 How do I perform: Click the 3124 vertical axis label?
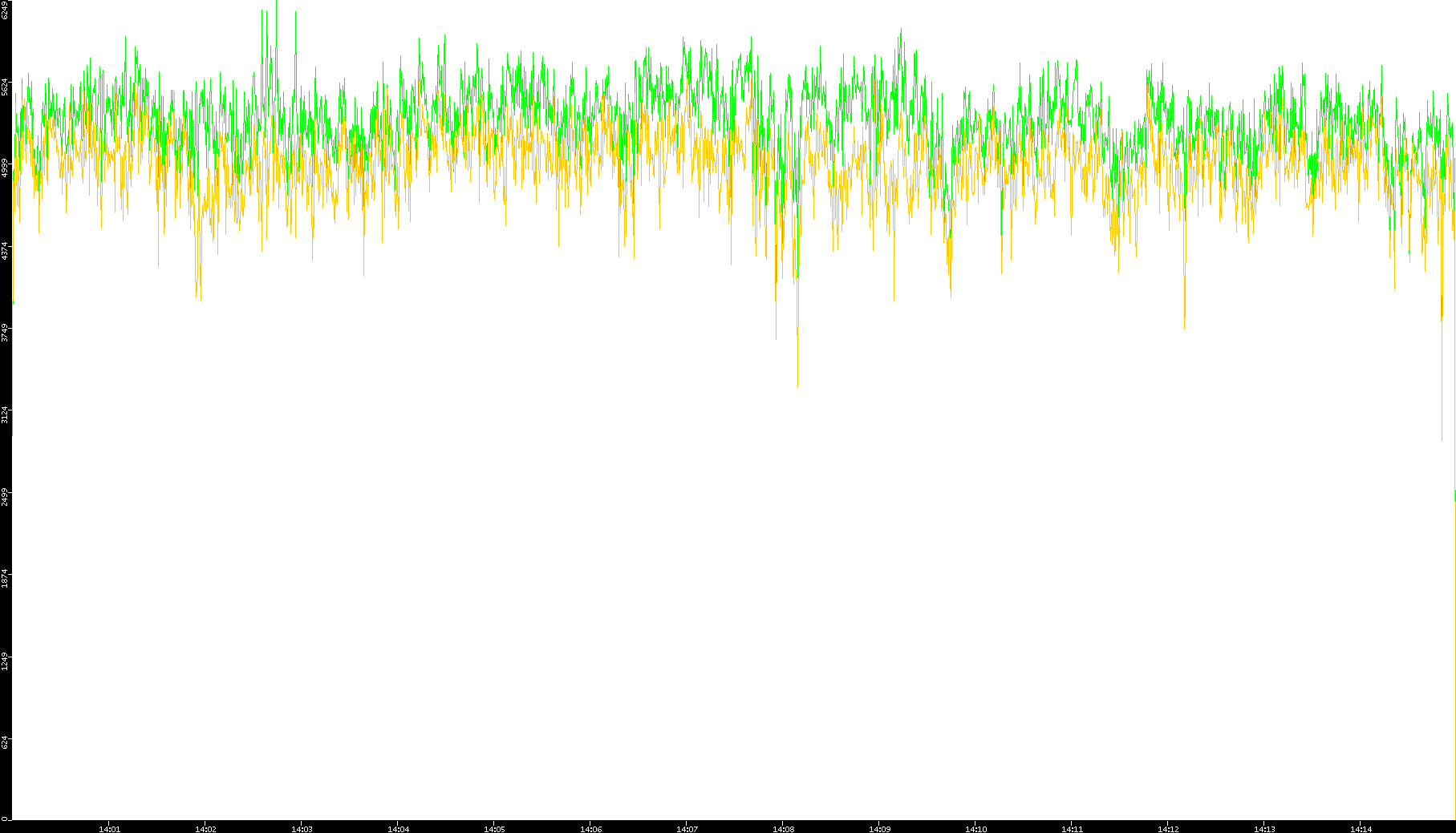6,415
